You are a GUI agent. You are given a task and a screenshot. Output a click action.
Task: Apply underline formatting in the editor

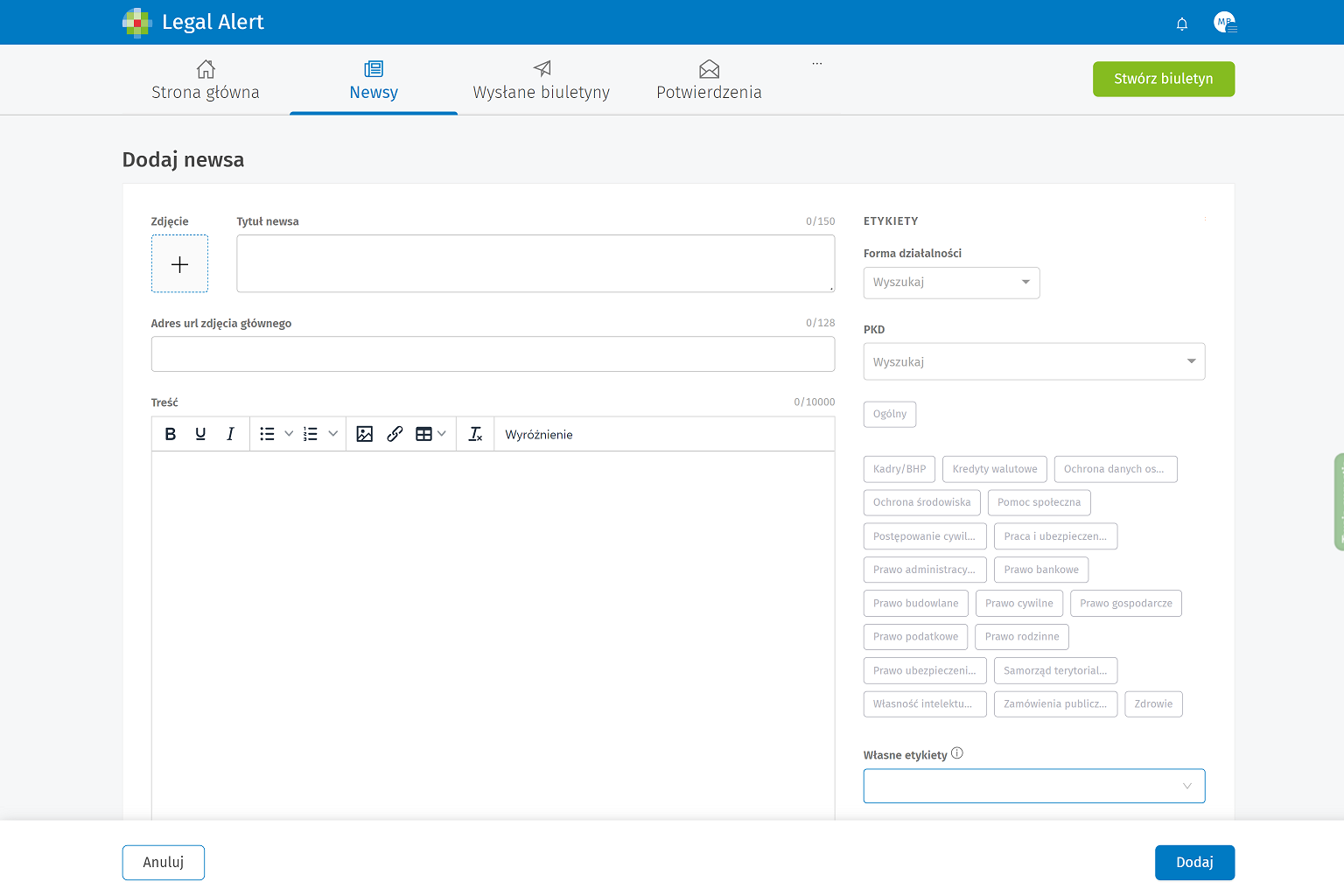200,434
